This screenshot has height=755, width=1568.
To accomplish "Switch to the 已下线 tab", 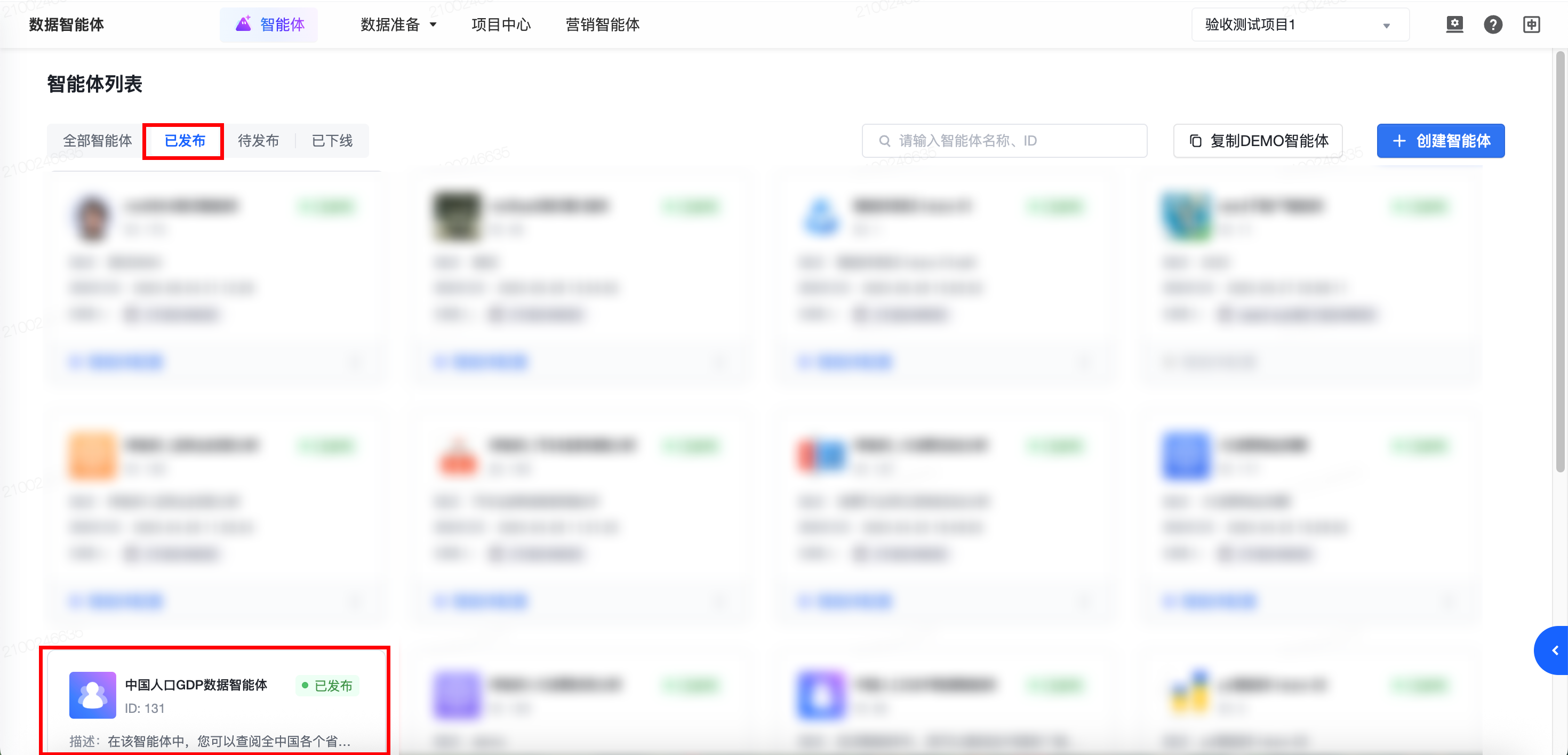I will 332,141.
